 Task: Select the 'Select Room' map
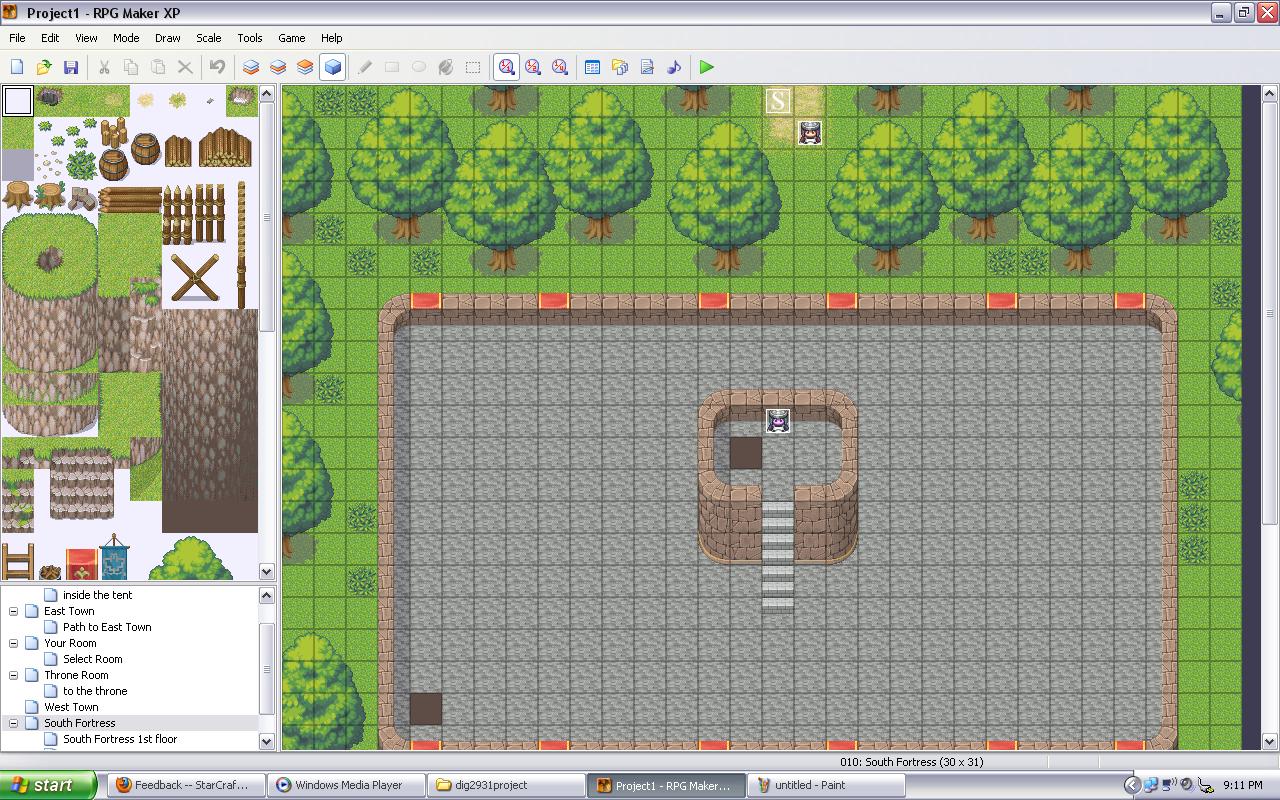[92, 659]
